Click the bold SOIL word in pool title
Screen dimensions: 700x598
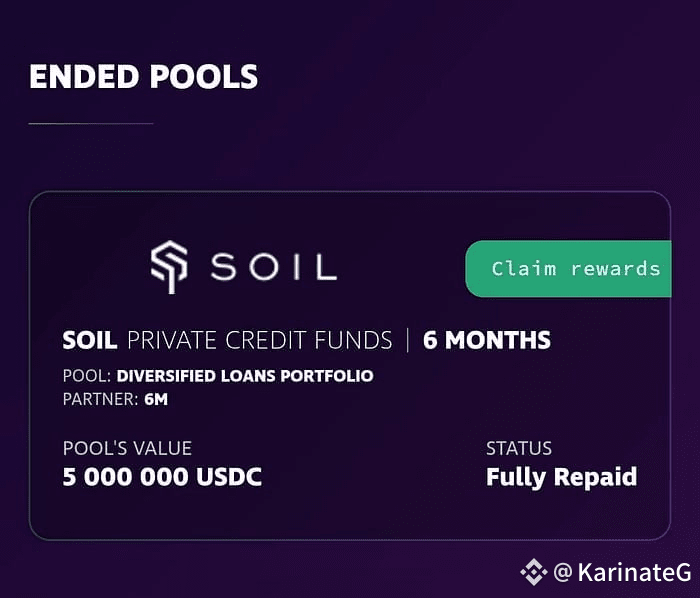click(x=90, y=340)
